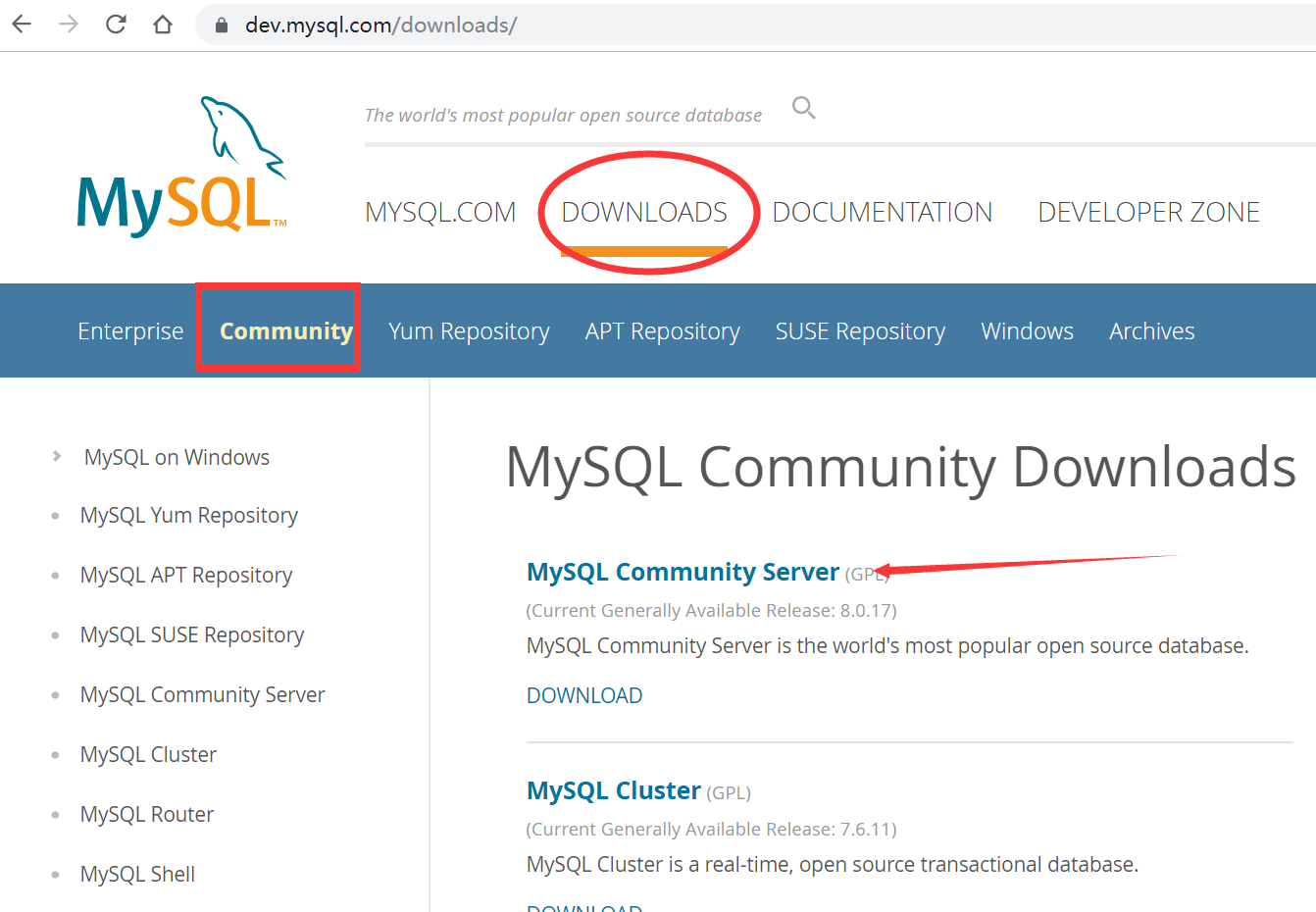Click inside the address bar
Screen dimensions: 1316x912
392,25
